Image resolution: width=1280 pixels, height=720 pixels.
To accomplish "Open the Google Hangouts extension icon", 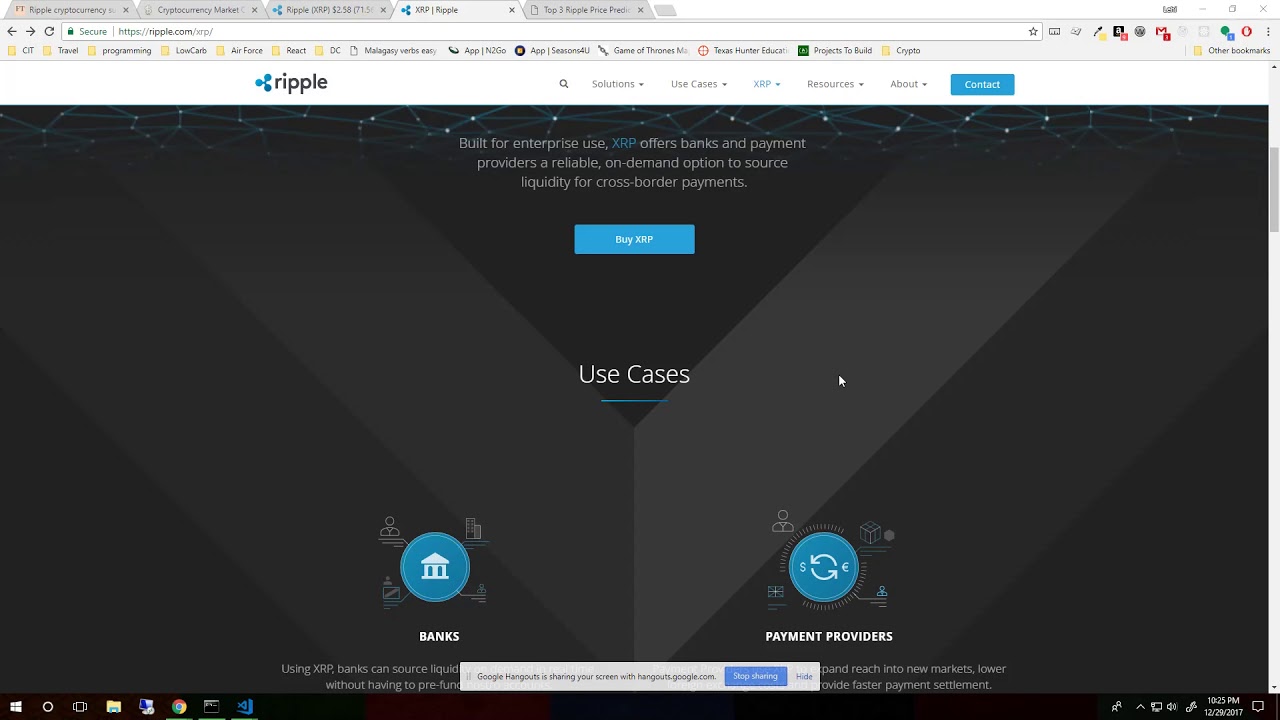I will pos(1226,32).
